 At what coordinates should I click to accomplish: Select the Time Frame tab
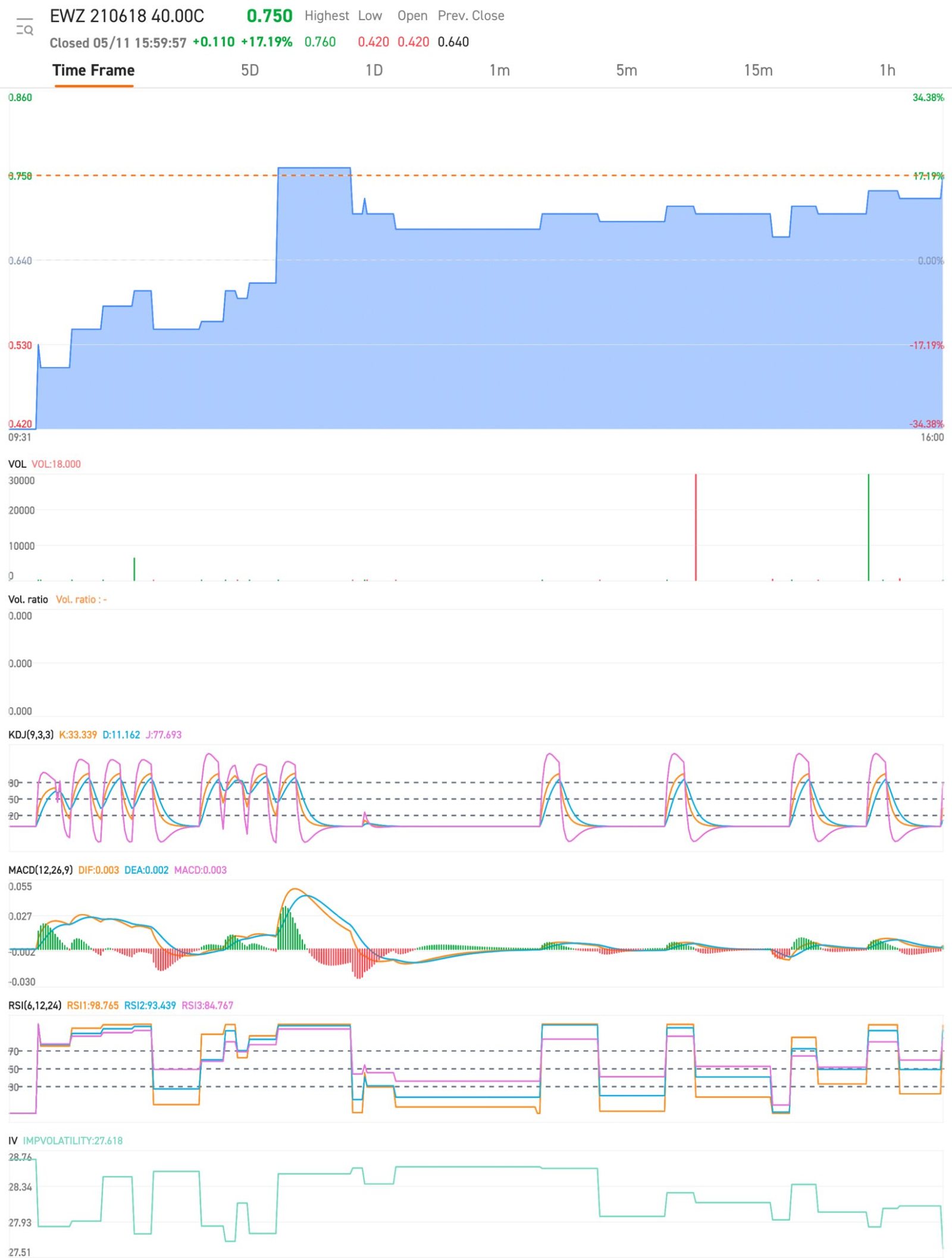coord(93,70)
